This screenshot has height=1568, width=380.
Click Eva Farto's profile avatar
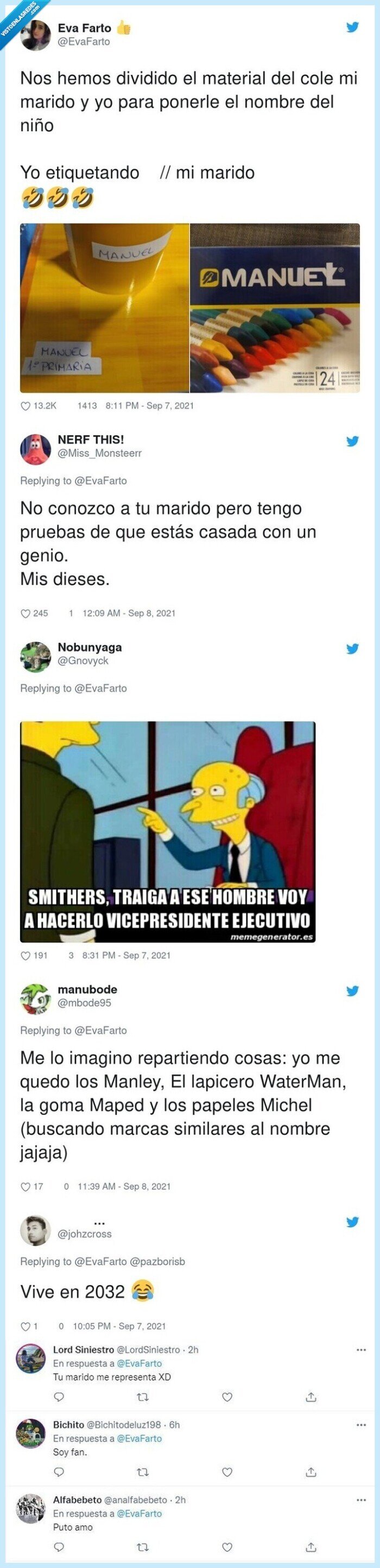(35, 35)
